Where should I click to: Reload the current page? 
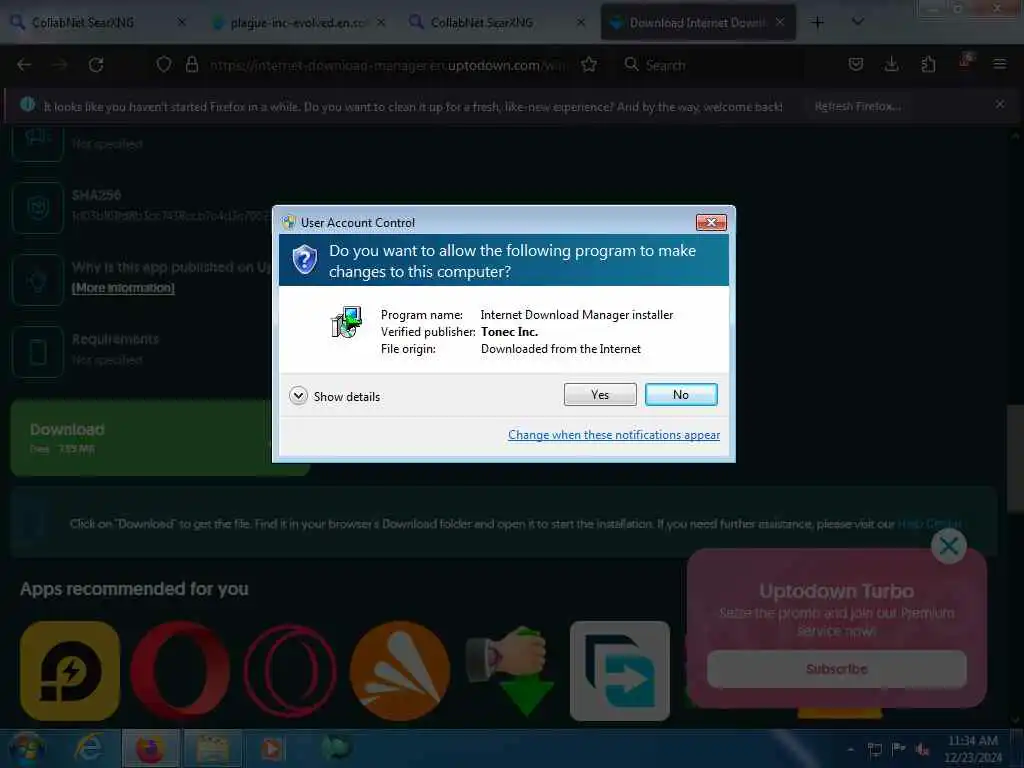click(96, 65)
